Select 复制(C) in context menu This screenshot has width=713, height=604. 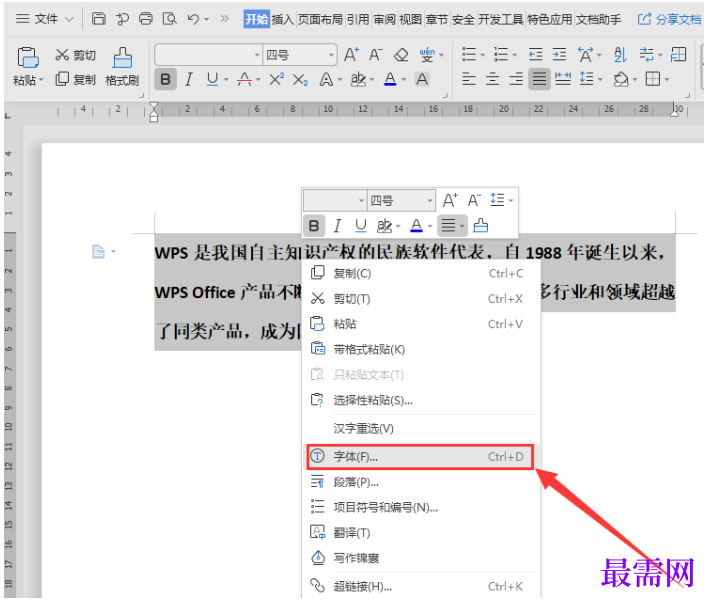pos(420,273)
